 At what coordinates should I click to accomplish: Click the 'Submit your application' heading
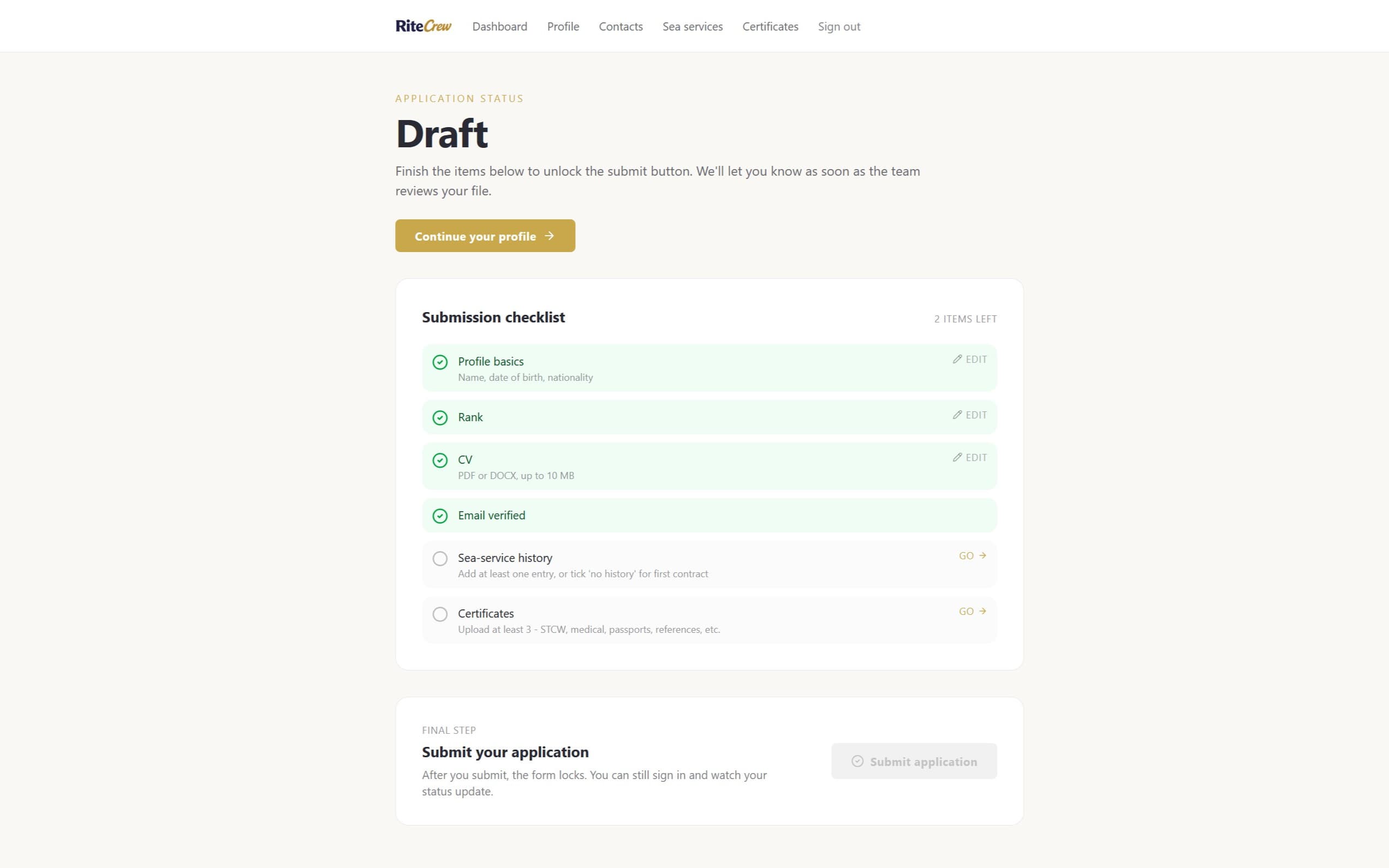coord(505,752)
